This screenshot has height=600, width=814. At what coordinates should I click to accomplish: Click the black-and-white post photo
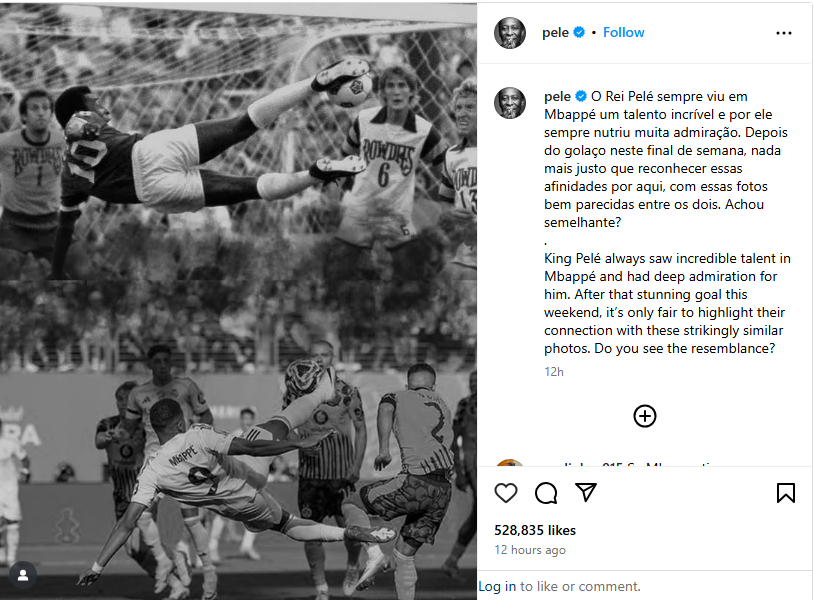click(x=238, y=300)
